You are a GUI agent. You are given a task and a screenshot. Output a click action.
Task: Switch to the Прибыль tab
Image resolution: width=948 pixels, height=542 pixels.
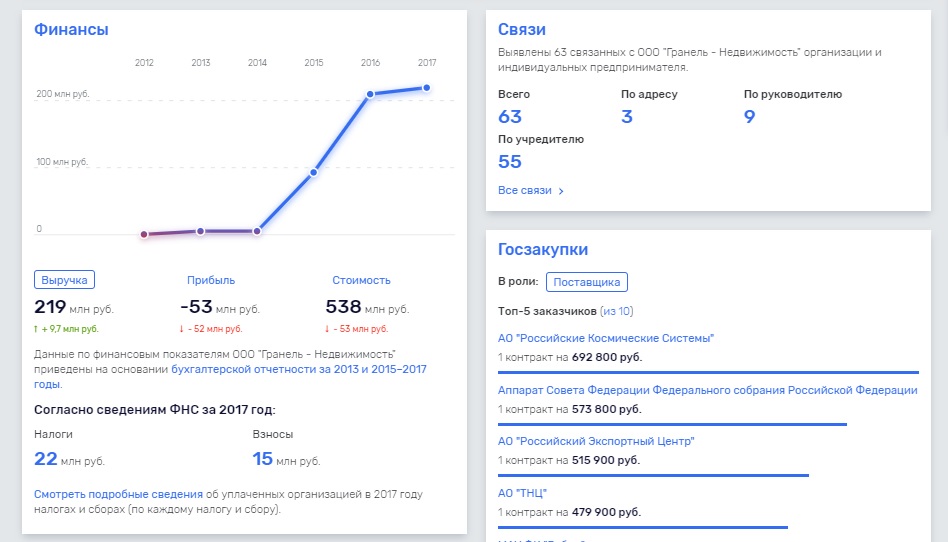point(210,280)
